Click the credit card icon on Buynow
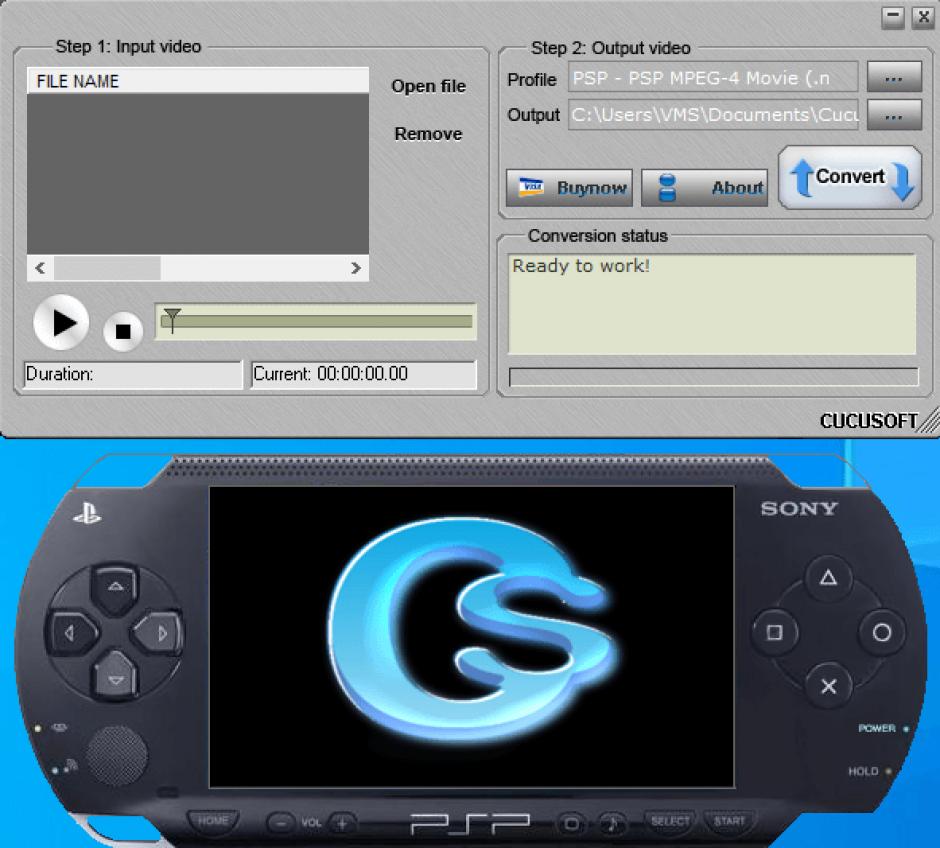Viewport: 940px width, 848px height. click(531, 188)
